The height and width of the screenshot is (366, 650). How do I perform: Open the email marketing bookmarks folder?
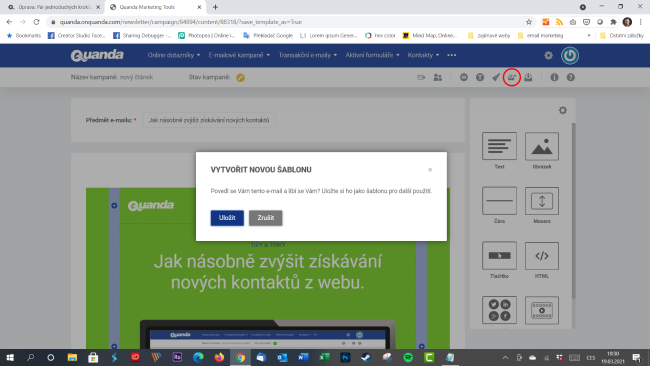click(x=541, y=36)
